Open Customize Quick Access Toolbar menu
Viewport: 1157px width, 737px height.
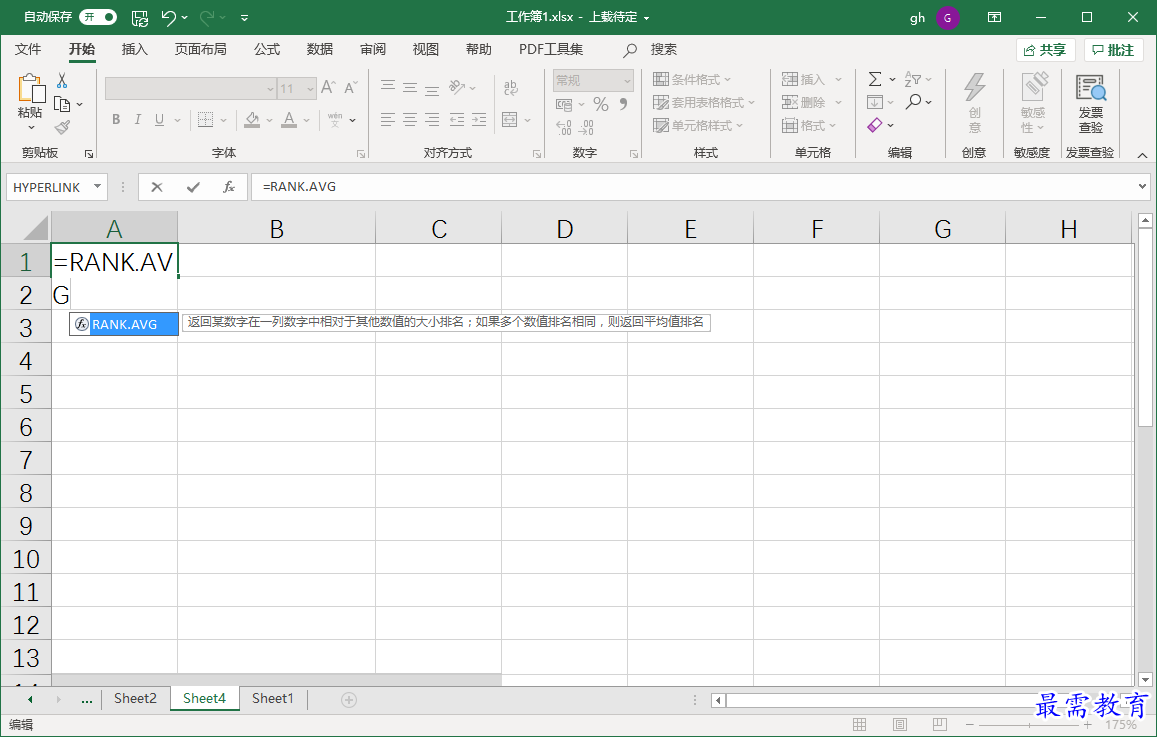click(244, 18)
